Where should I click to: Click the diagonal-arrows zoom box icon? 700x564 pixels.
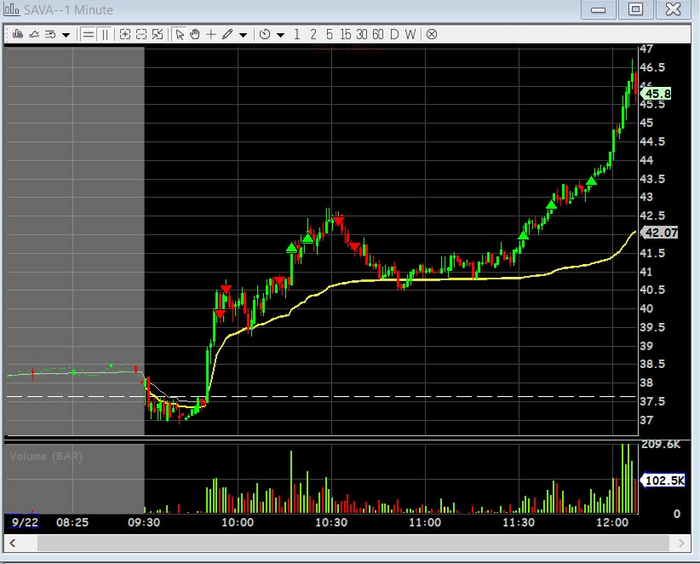coord(157,34)
